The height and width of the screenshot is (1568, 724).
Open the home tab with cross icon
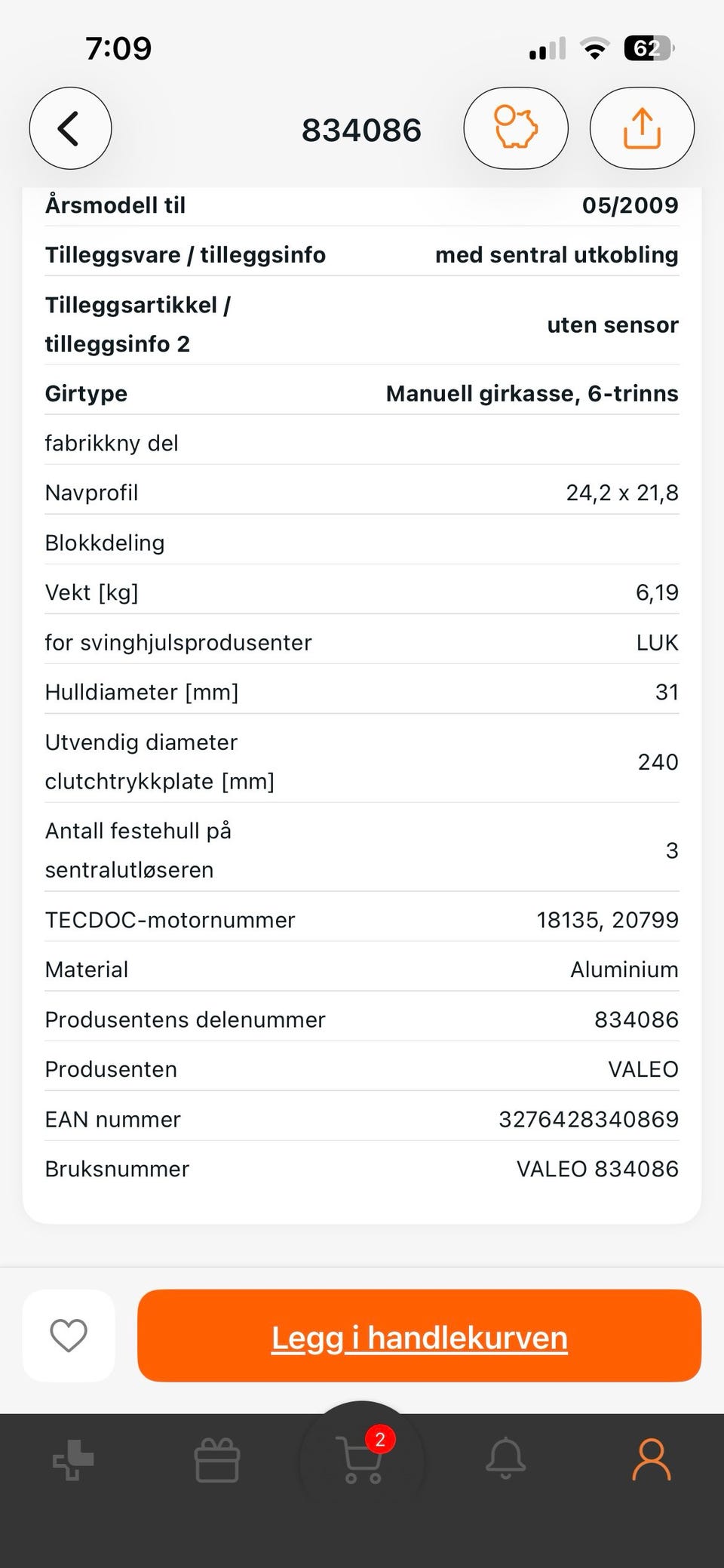coord(73,1460)
